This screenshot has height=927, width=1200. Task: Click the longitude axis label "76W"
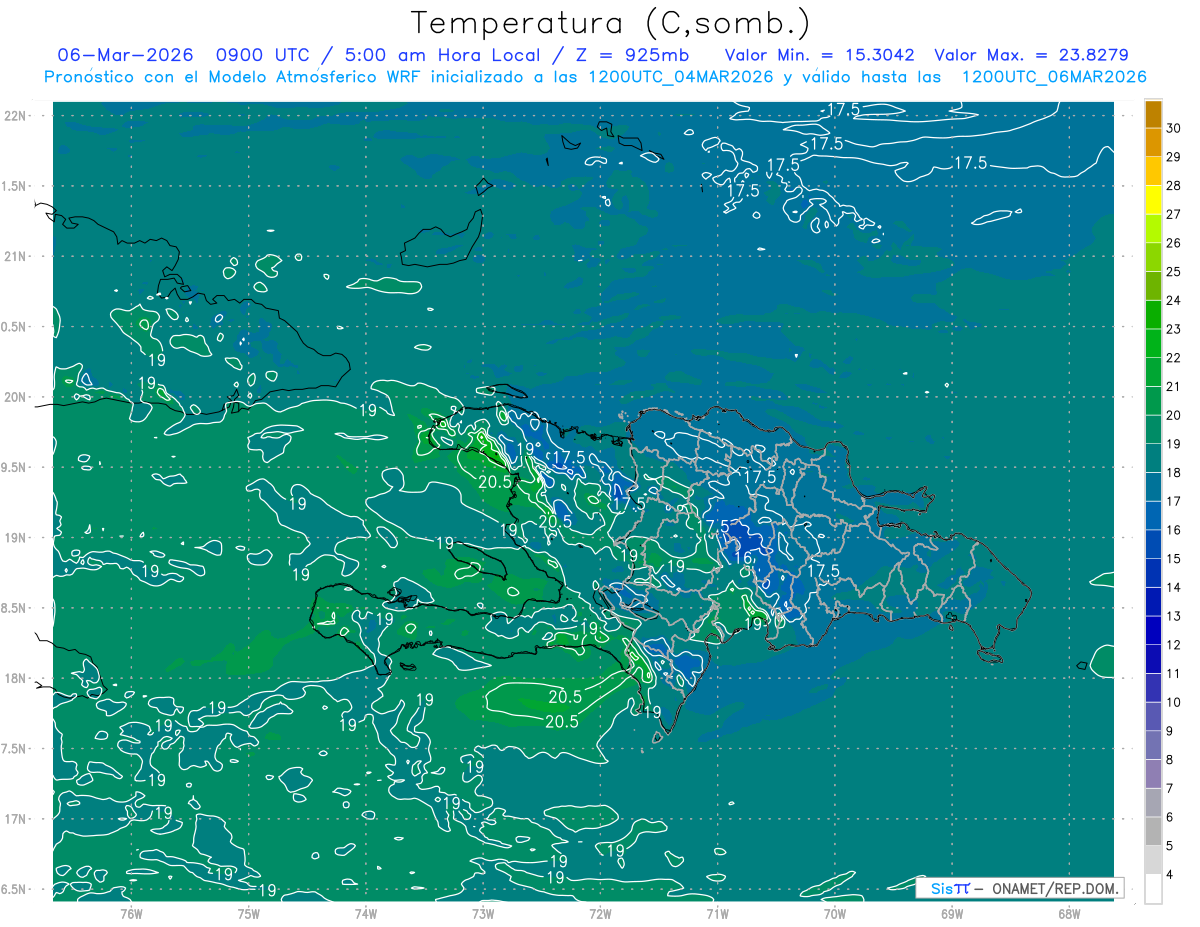tap(131, 912)
